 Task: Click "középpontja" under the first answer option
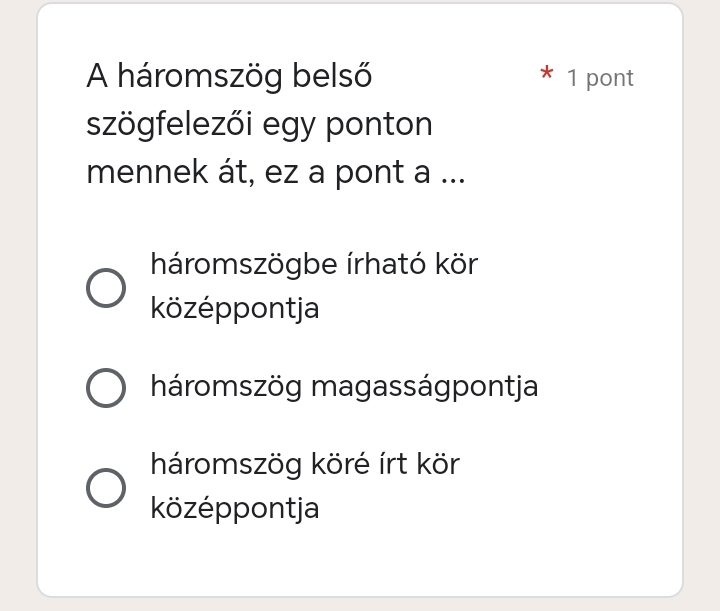click(x=235, y=308)
